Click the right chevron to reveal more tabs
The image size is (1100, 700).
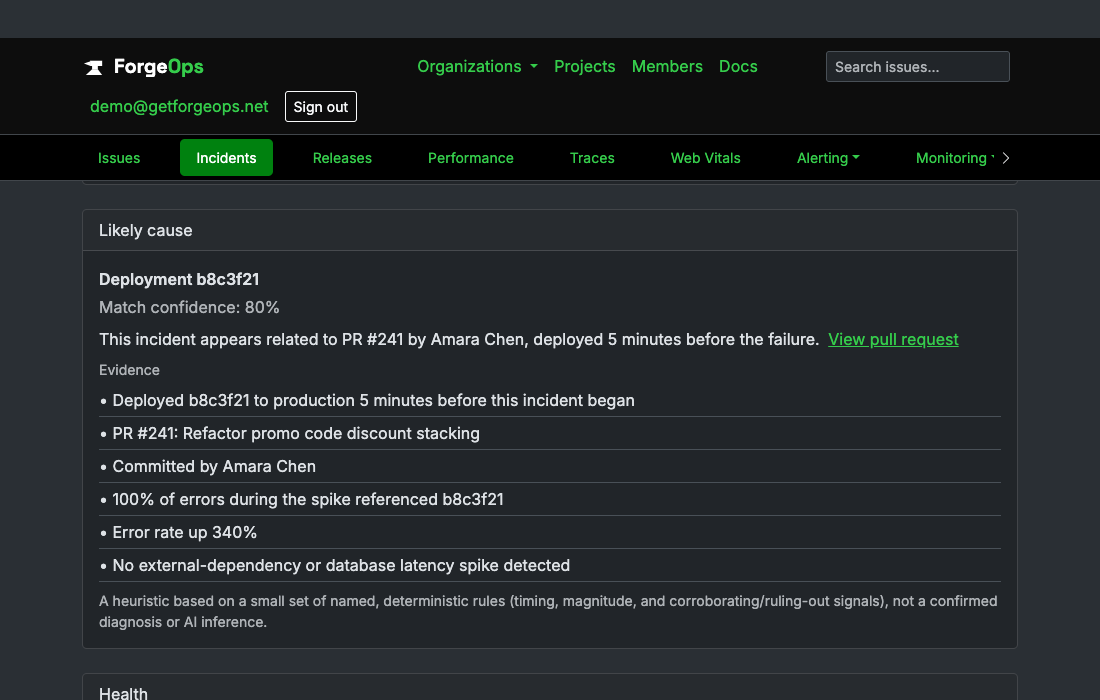(1006, 158)
